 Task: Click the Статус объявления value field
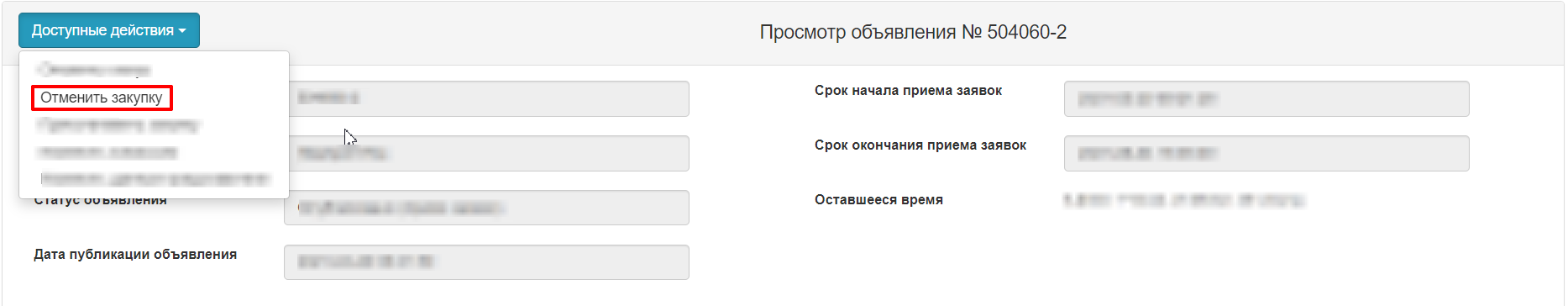coord(486,208)
